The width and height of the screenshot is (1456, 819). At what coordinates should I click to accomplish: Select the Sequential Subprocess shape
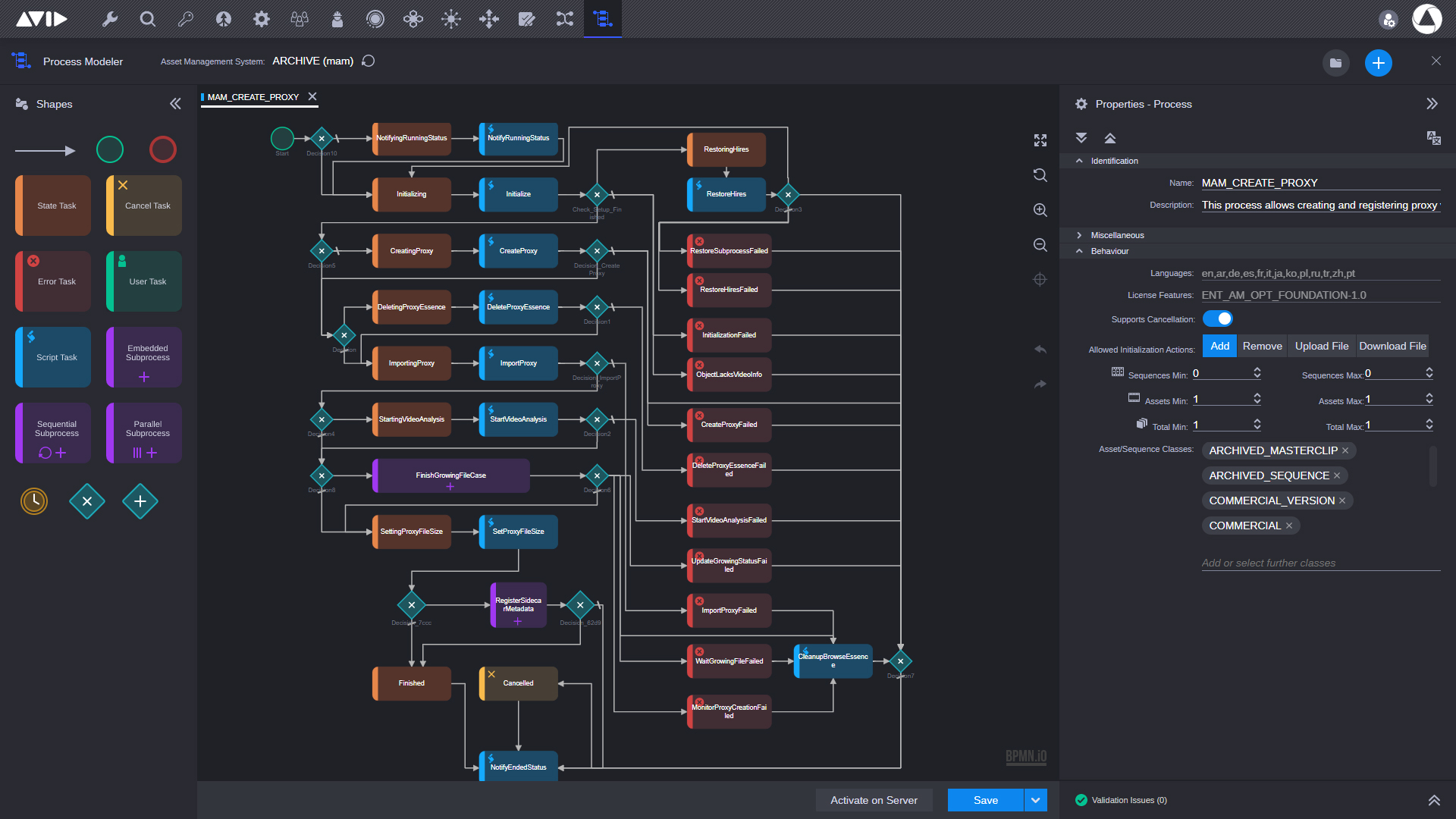53,433
